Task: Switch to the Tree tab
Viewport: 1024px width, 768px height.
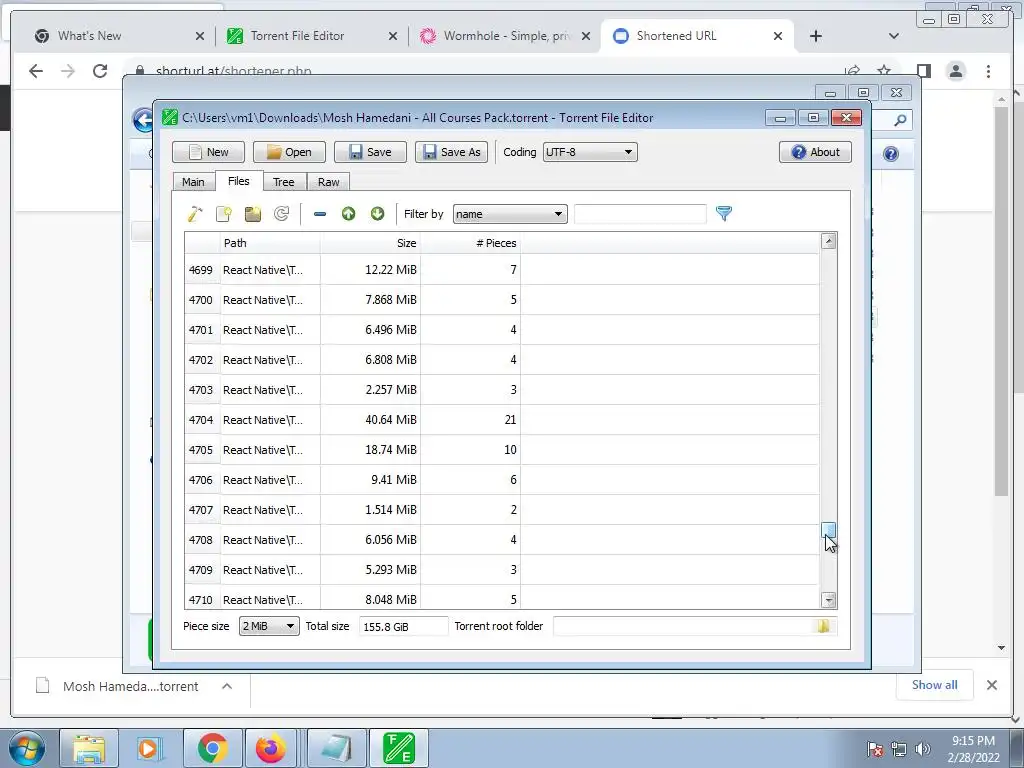Action: tap(283, 182)
